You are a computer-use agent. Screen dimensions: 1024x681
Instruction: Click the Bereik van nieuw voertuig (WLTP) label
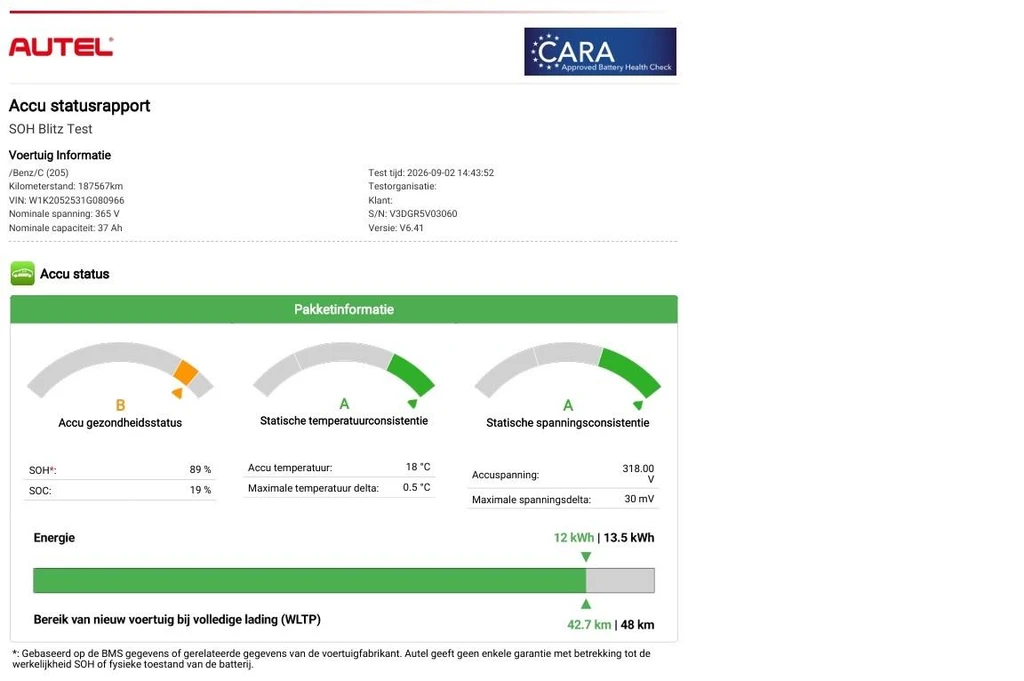point(177,620)
